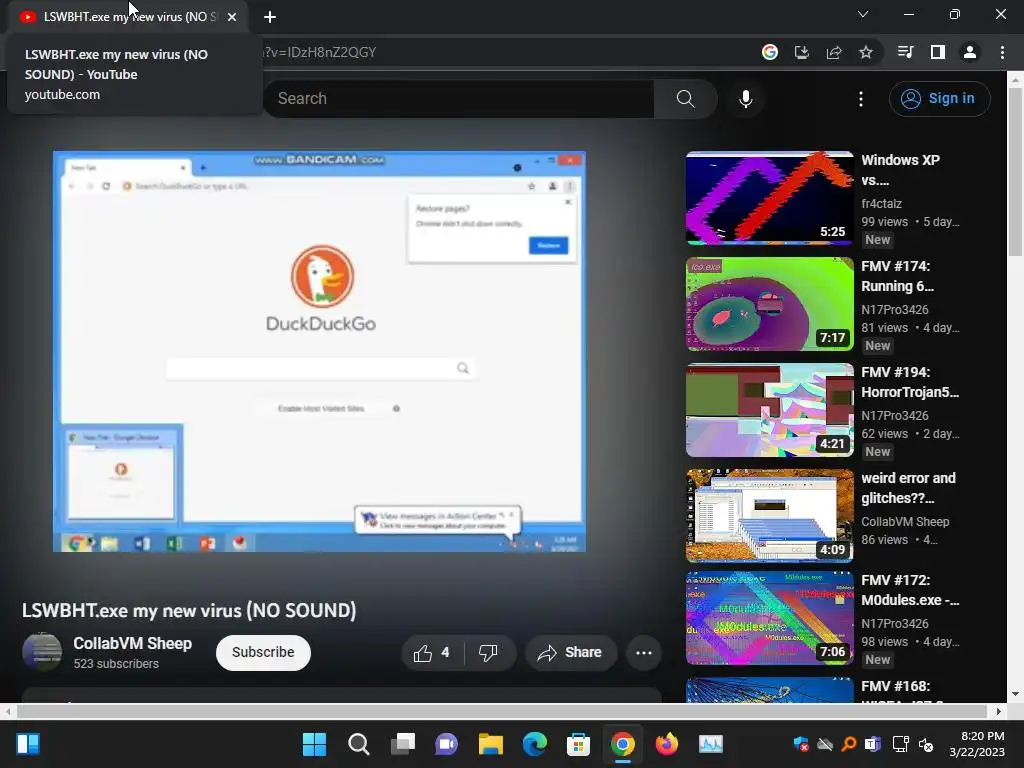The image size is (1024, 768).
Task: Open the Chat app on the taskbar
Action: [x=447, y=744]
